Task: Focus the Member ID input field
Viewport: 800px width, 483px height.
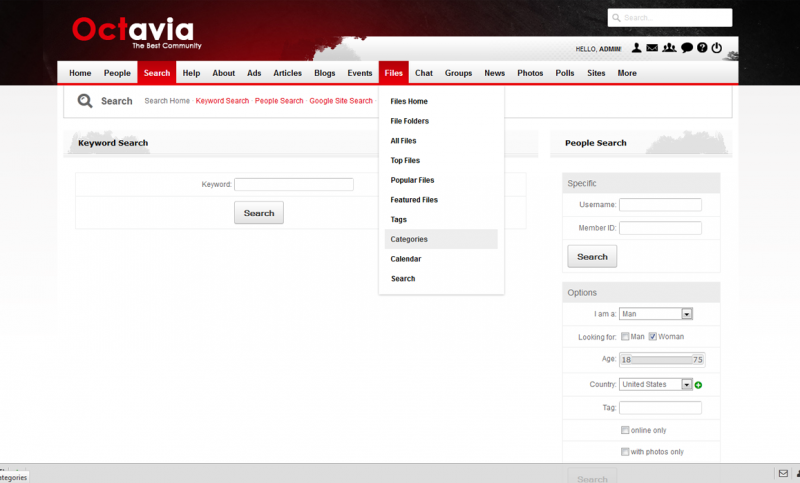Action: (x=660, y=228)
